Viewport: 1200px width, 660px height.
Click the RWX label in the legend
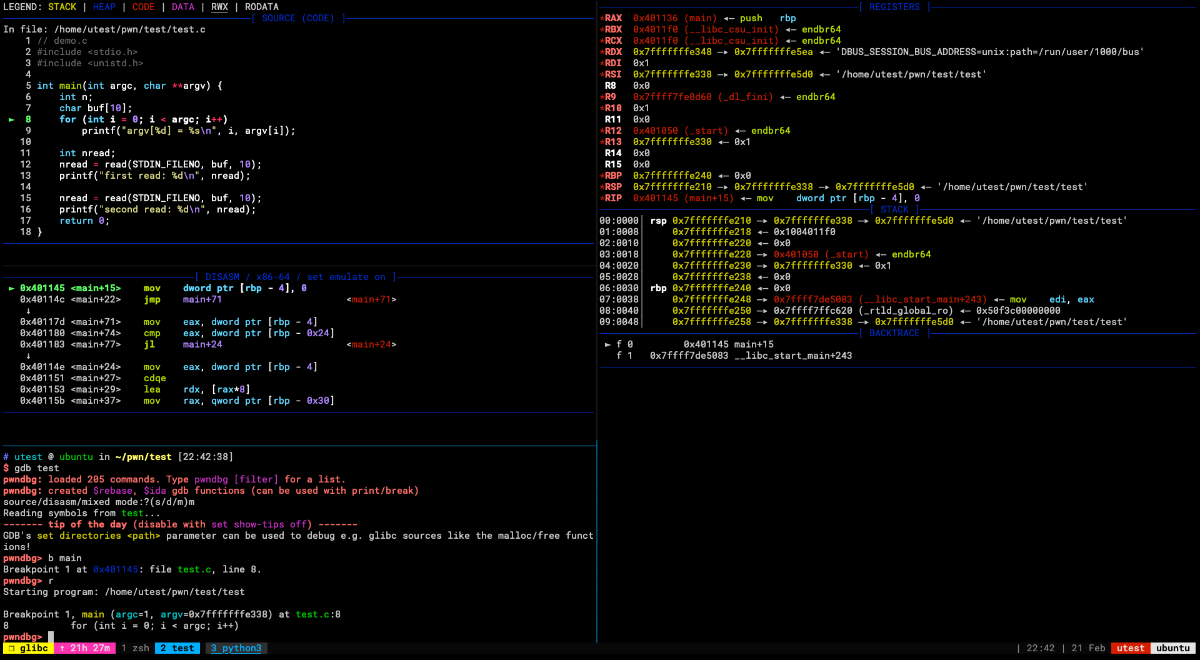click(218, 6)
